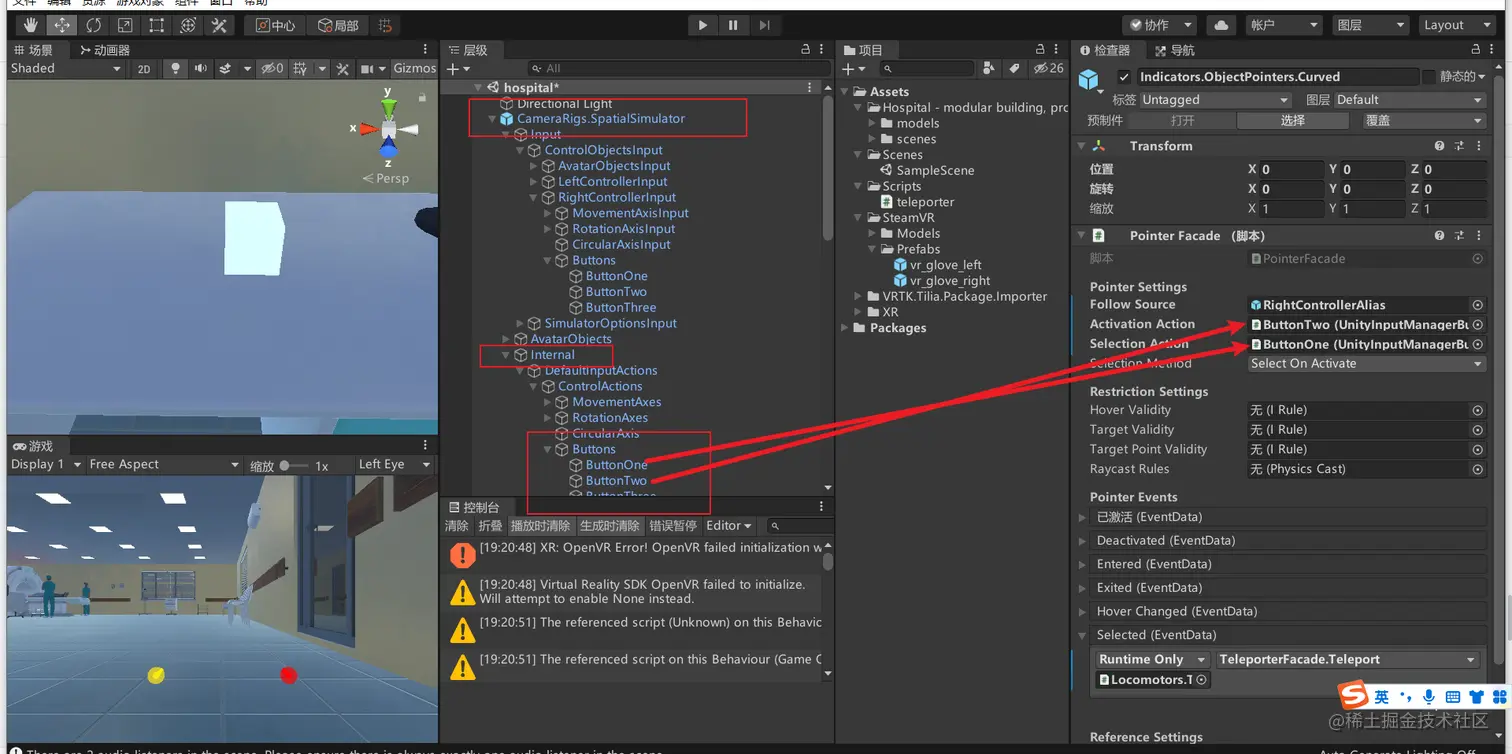Click the Sogou microphone voice input icon
1512x754 pixels.
click(x=1429, y=696)
